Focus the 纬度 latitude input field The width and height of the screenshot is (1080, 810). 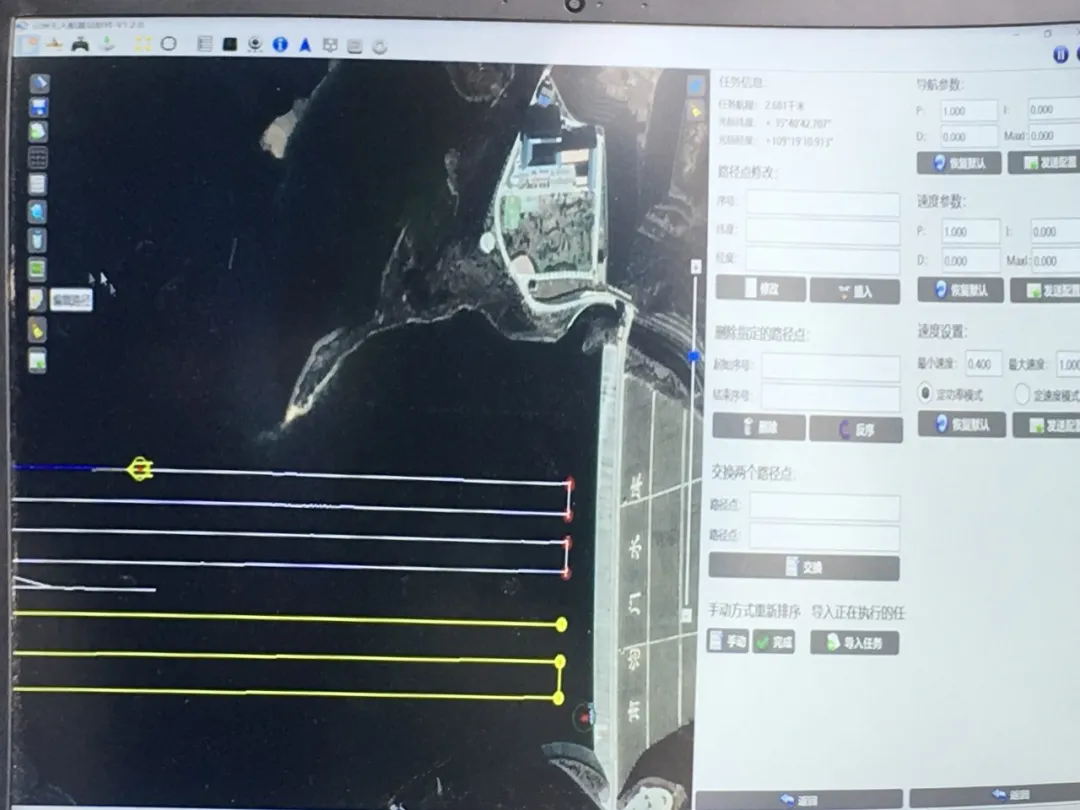(x=823, y=232)
